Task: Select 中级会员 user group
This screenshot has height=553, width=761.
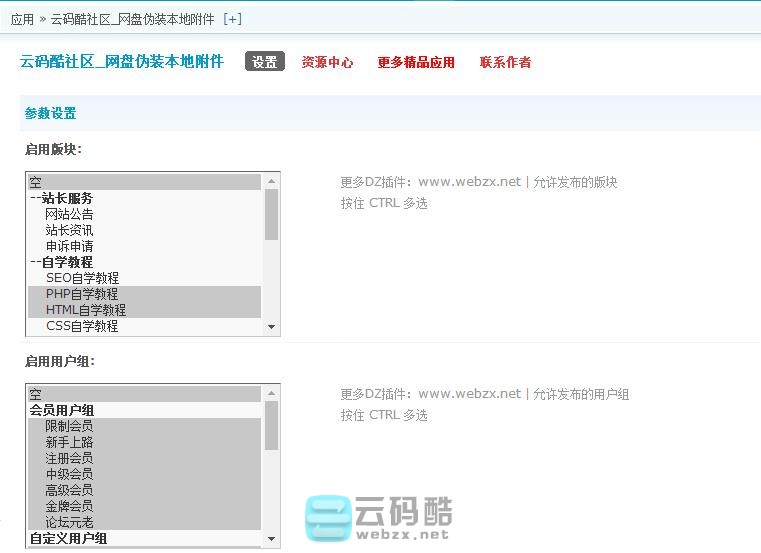Action: [x=145, y=474]
